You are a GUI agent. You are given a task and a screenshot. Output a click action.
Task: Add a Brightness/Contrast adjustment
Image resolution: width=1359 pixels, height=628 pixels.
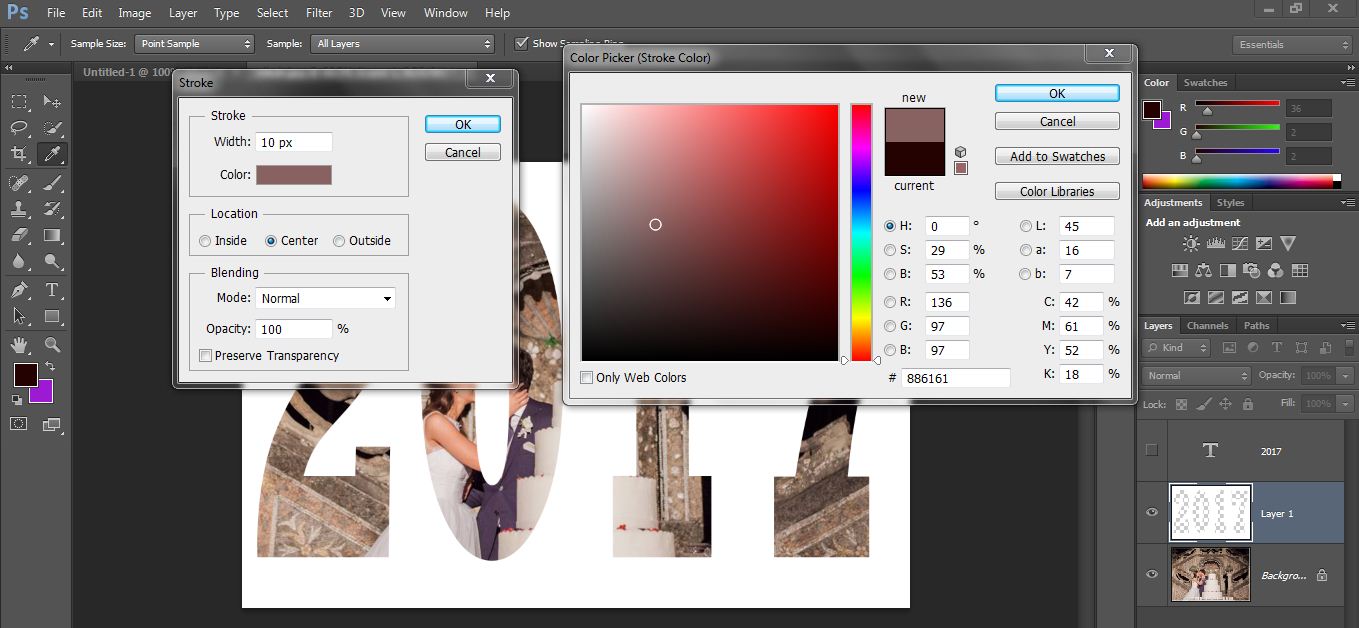(x=1191, y=243)
